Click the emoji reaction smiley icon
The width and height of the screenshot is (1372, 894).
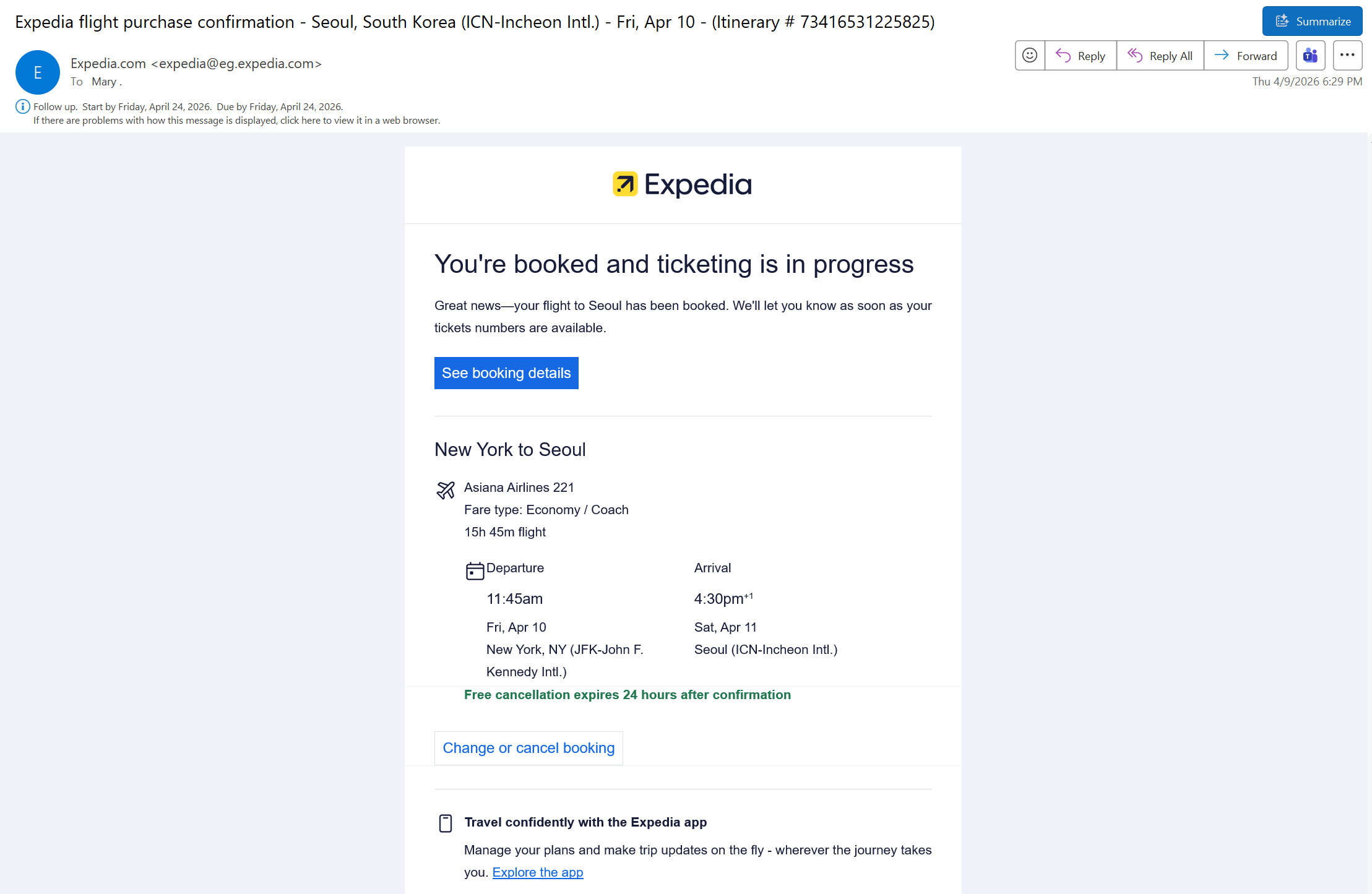point(1030,56)
